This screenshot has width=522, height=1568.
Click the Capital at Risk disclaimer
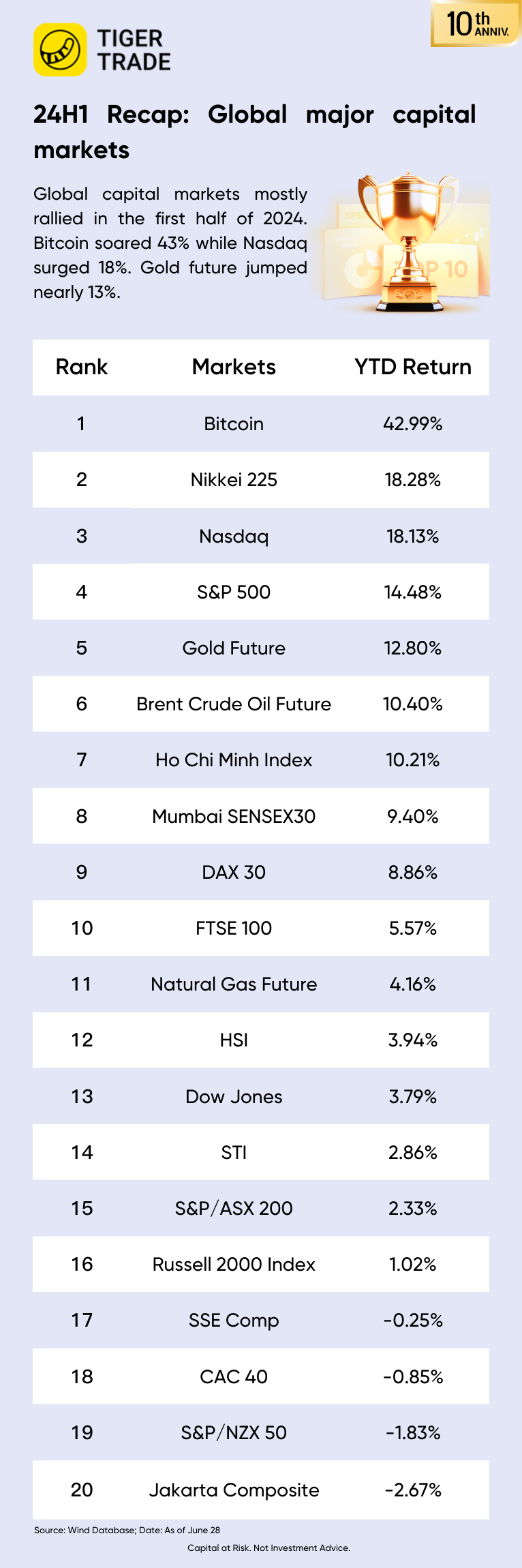[x=268, y=1548]
